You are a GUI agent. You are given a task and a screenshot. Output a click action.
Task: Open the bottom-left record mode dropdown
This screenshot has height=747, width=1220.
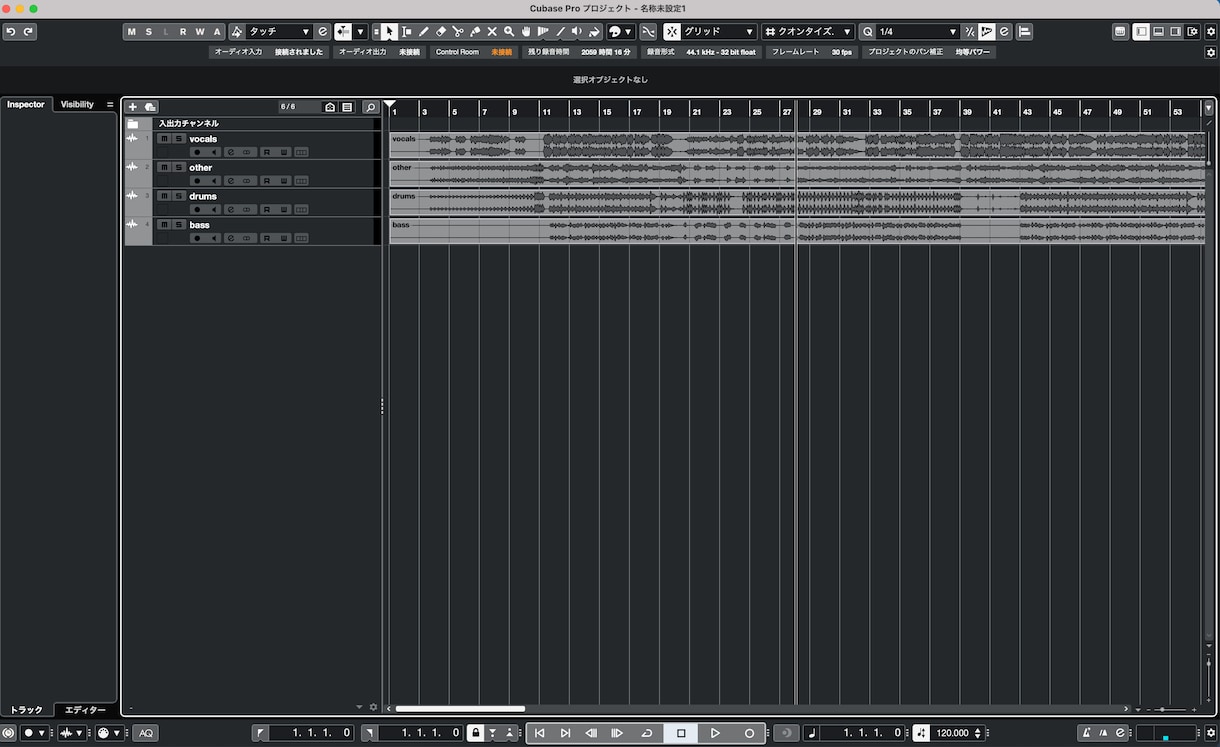click(x=34, y=733)
